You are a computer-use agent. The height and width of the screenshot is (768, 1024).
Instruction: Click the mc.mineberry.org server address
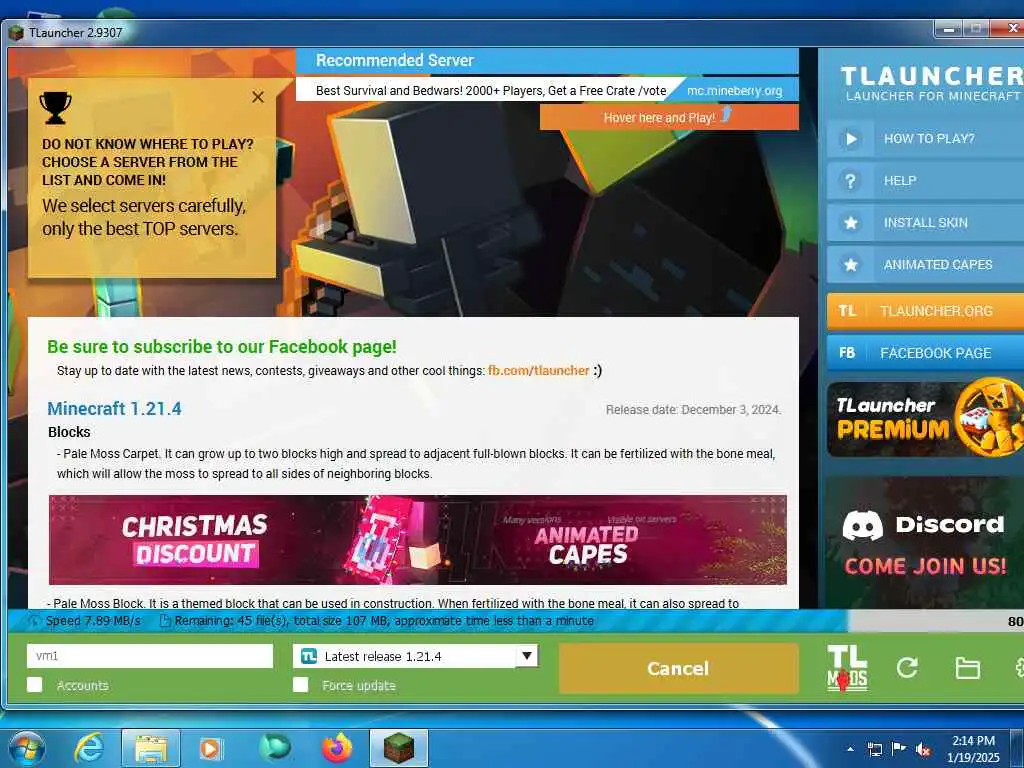coord(735,91)
